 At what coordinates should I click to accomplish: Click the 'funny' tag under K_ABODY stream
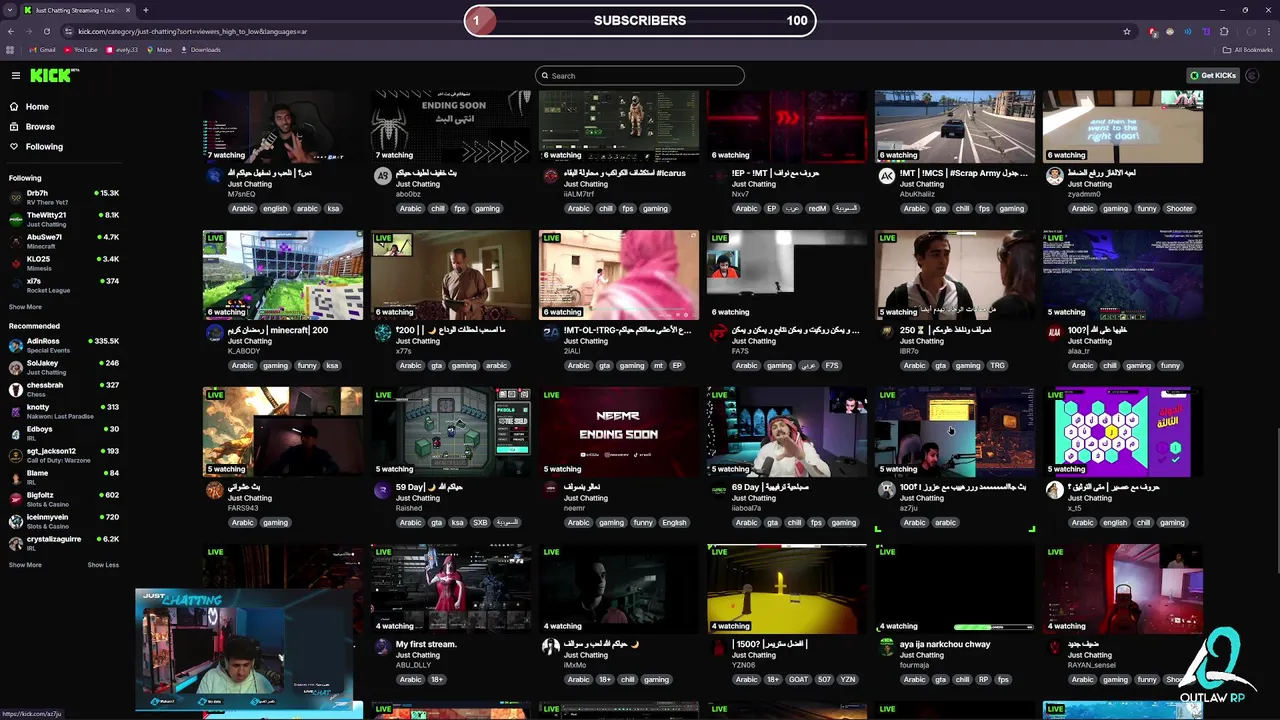point(307,366)
